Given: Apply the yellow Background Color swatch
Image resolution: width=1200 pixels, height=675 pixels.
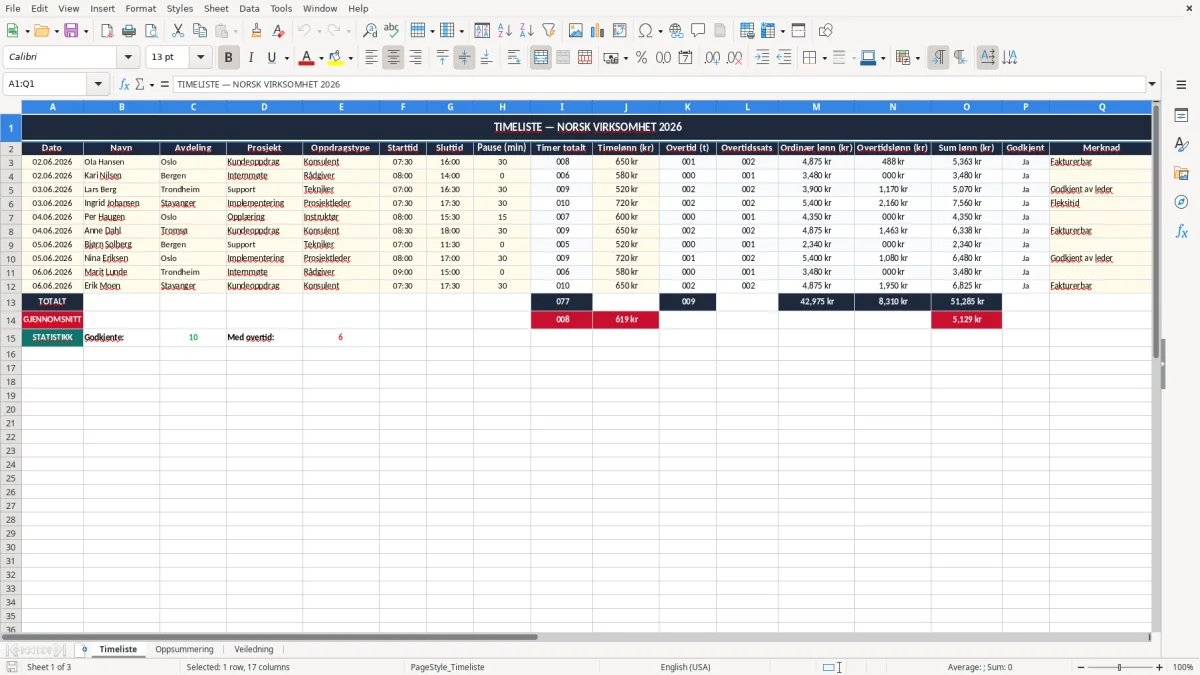Looking at the screenshot, I should click(336, 58).
